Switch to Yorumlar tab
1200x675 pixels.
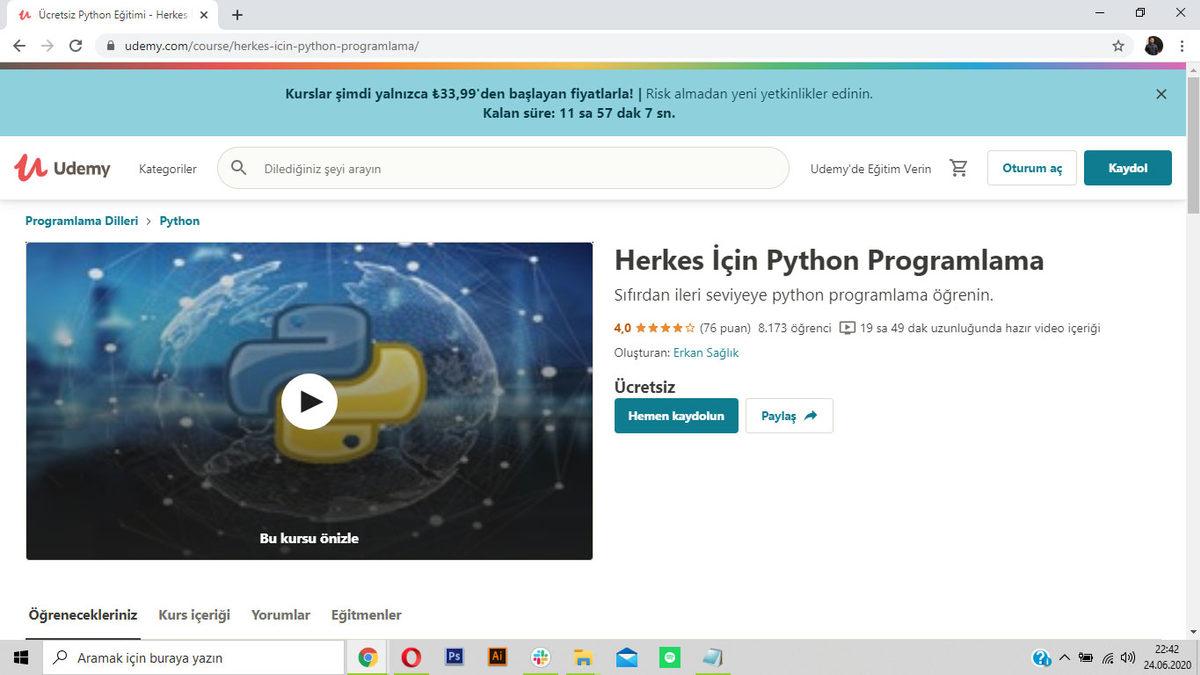pos(281,615)
